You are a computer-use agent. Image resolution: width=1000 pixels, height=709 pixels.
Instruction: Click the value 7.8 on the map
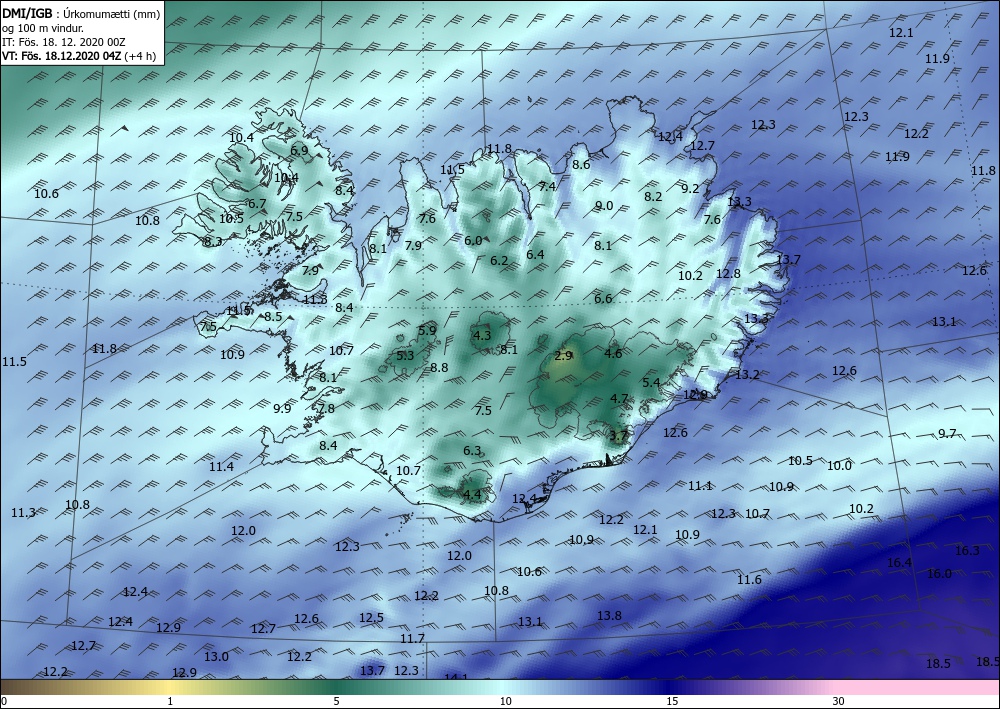[326, 409]
